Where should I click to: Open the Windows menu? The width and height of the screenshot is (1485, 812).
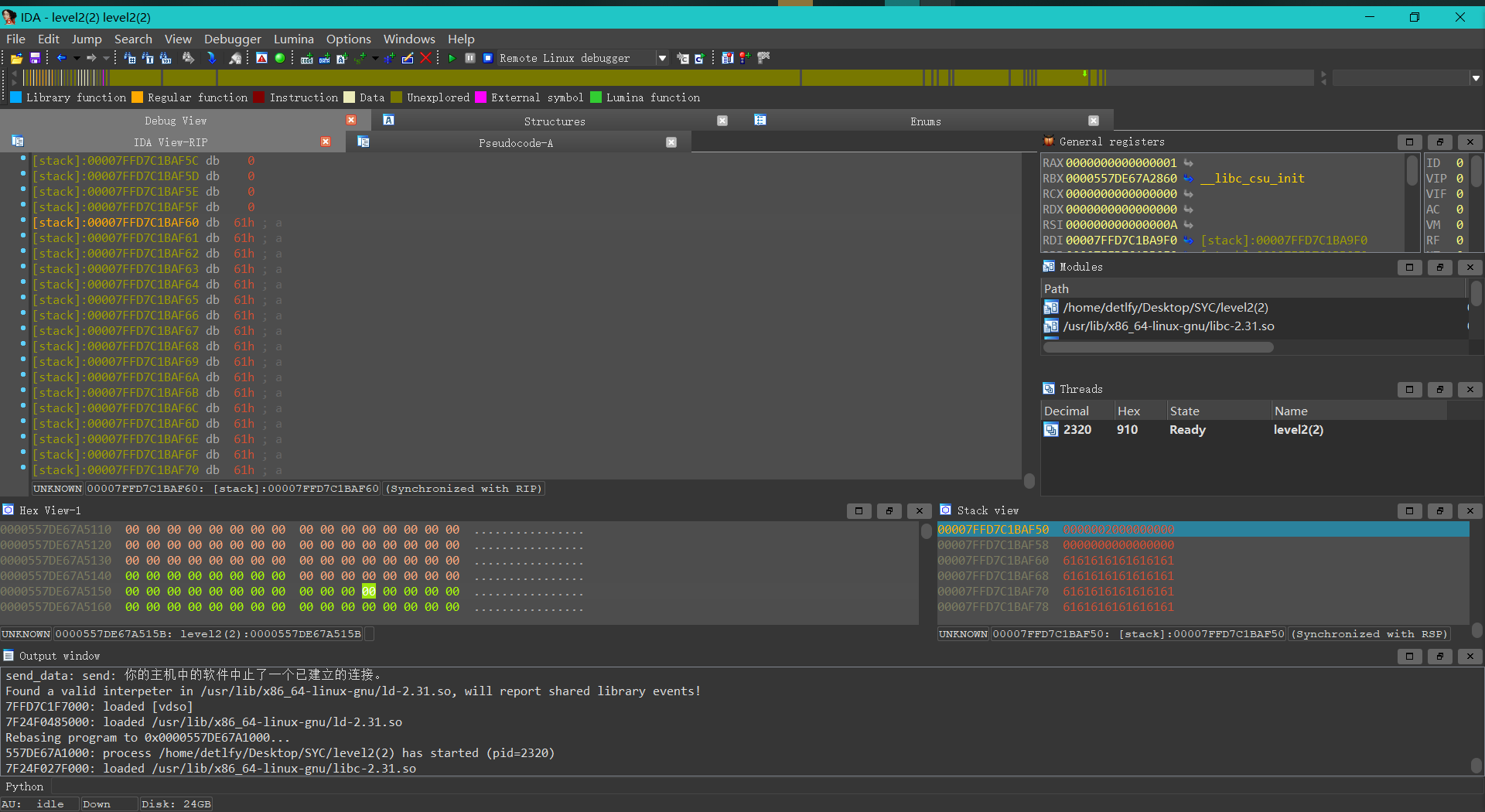click(x=409, y=39)
